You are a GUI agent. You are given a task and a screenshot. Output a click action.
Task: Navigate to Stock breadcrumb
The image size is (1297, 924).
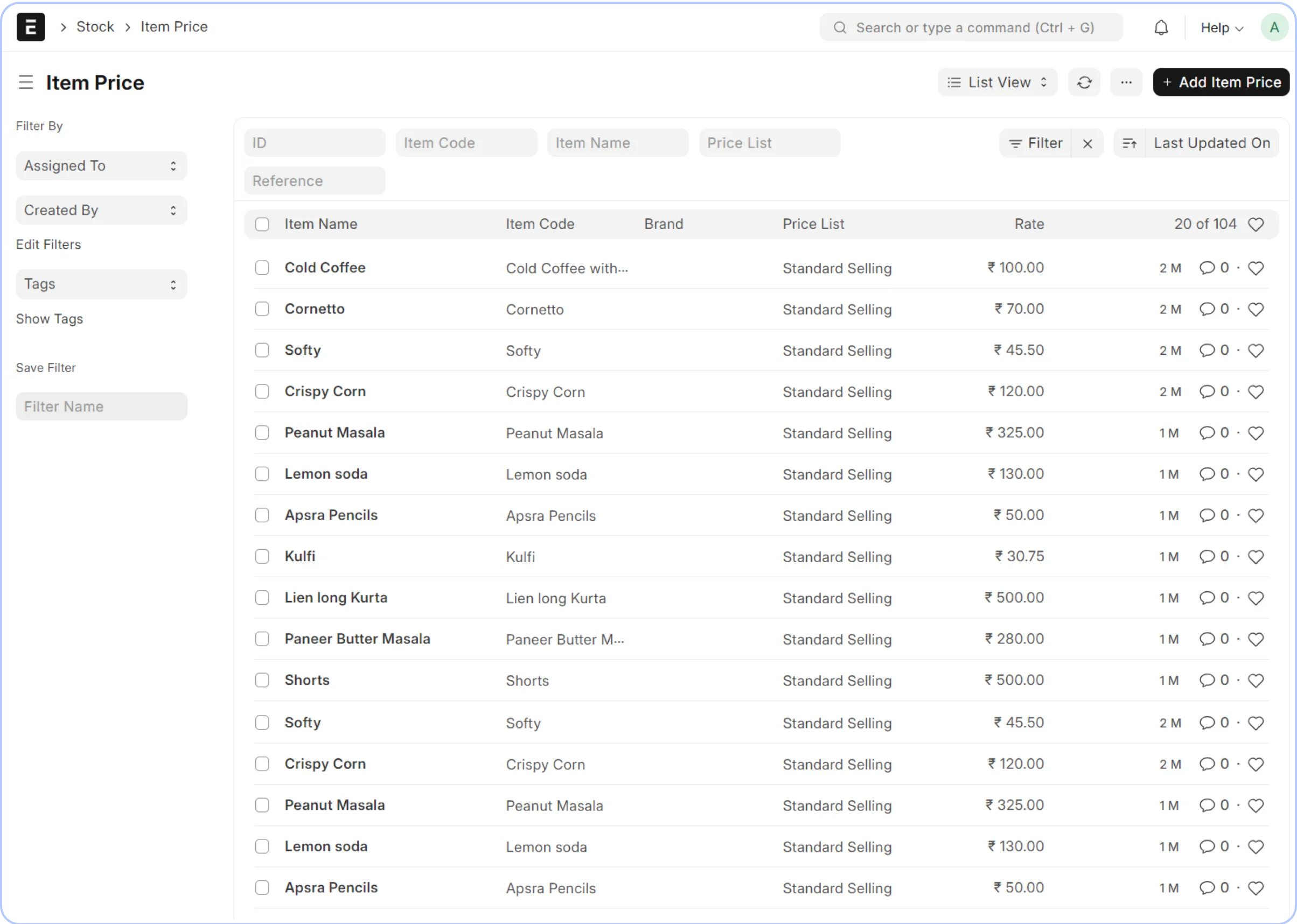pyautogui.click(x=95, y=27)
